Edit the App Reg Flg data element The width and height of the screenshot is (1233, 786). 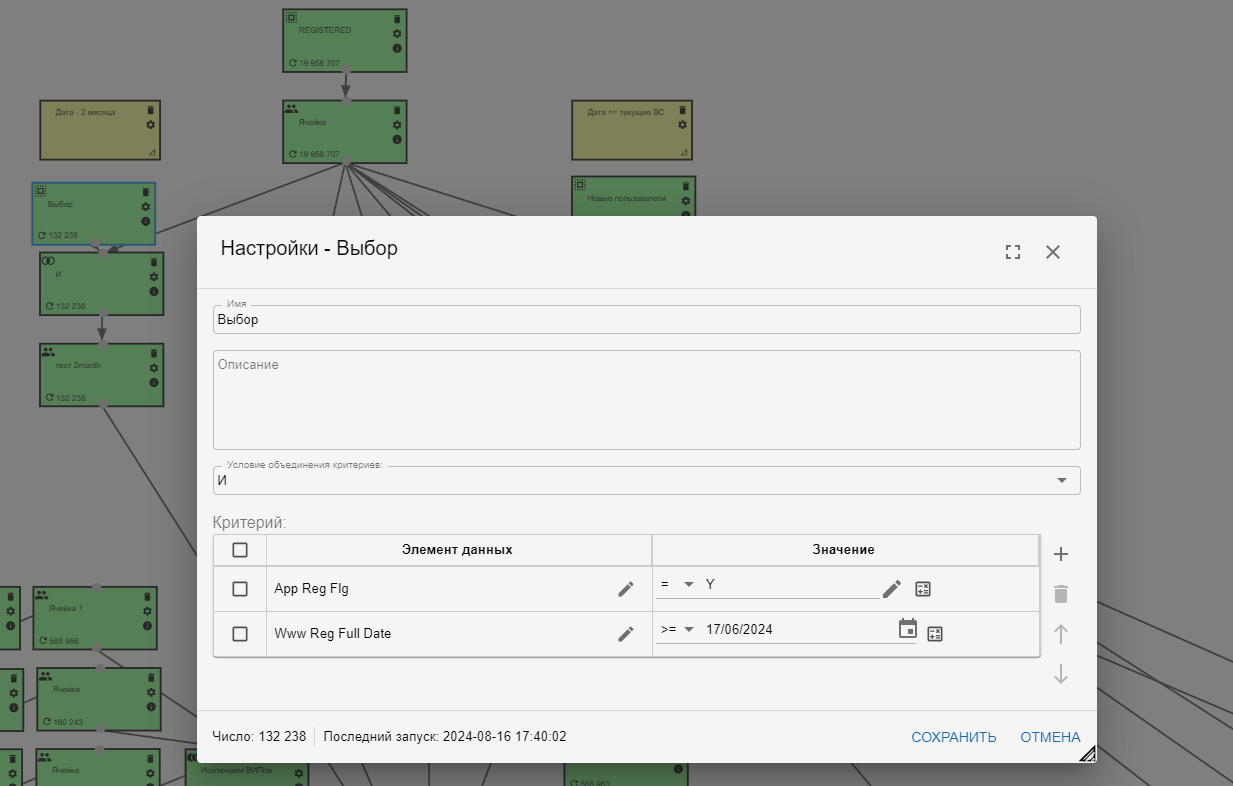pos(625,589)
